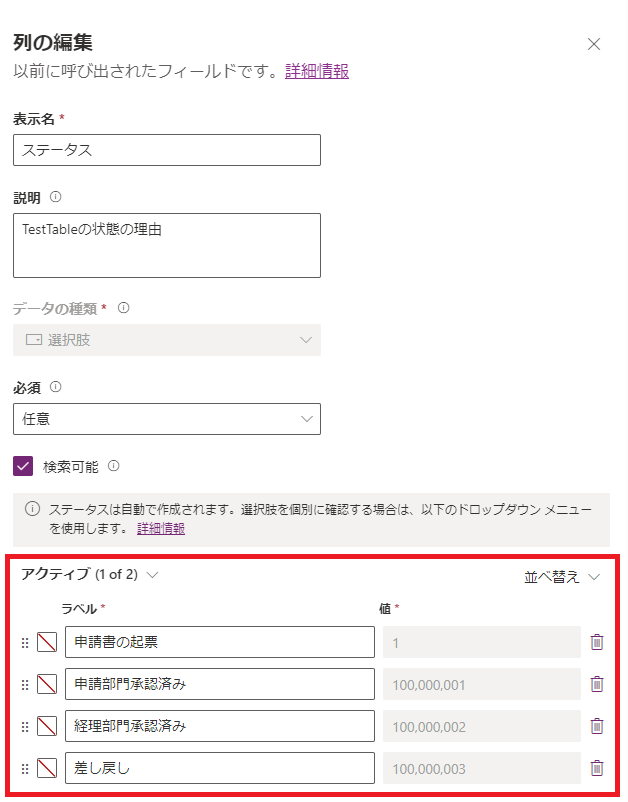The width and height of the screenshot is (628, 802).
Task: Edit the 表示名 field containing ステータス
Action: pyautogui.click(x=167, y=150)
